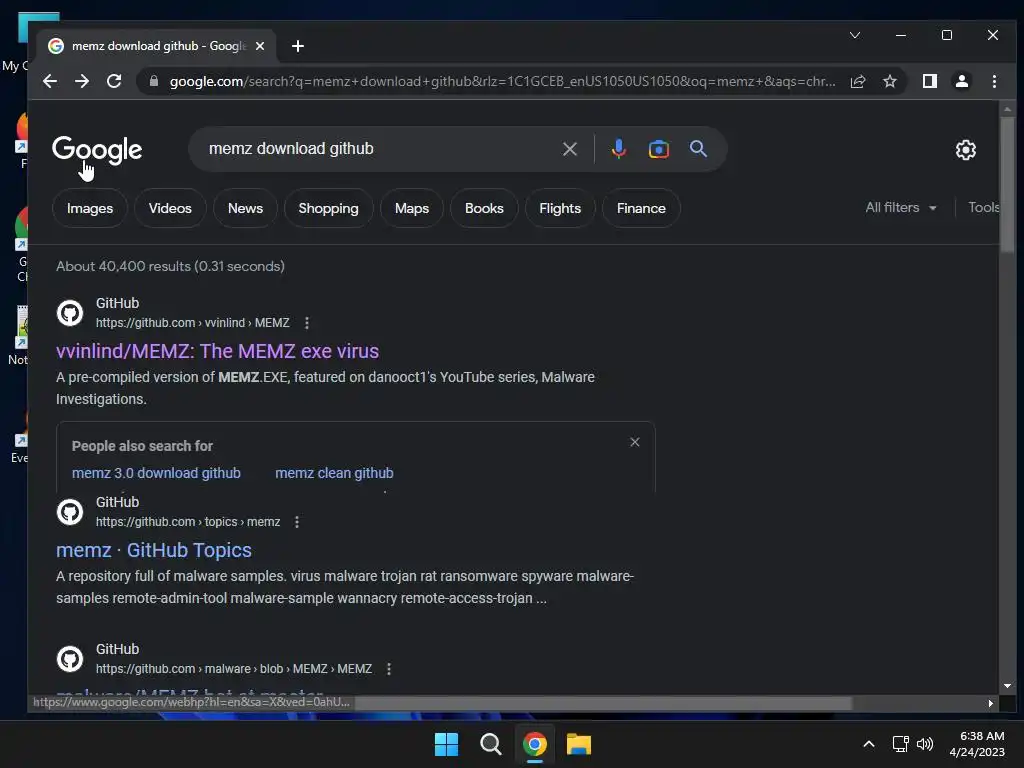This screenshot has height=768, width=1024.
Task: Open Windows taskbar search
Action: 490,744
